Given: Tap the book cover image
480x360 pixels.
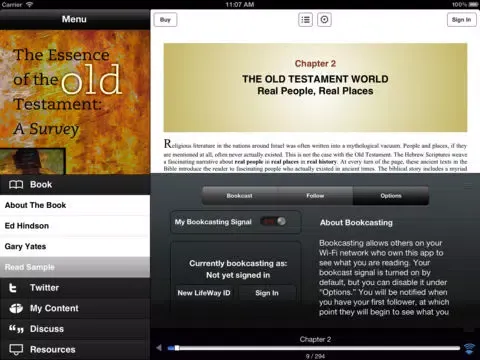Looking at the screenshot, I should [75, 102].
